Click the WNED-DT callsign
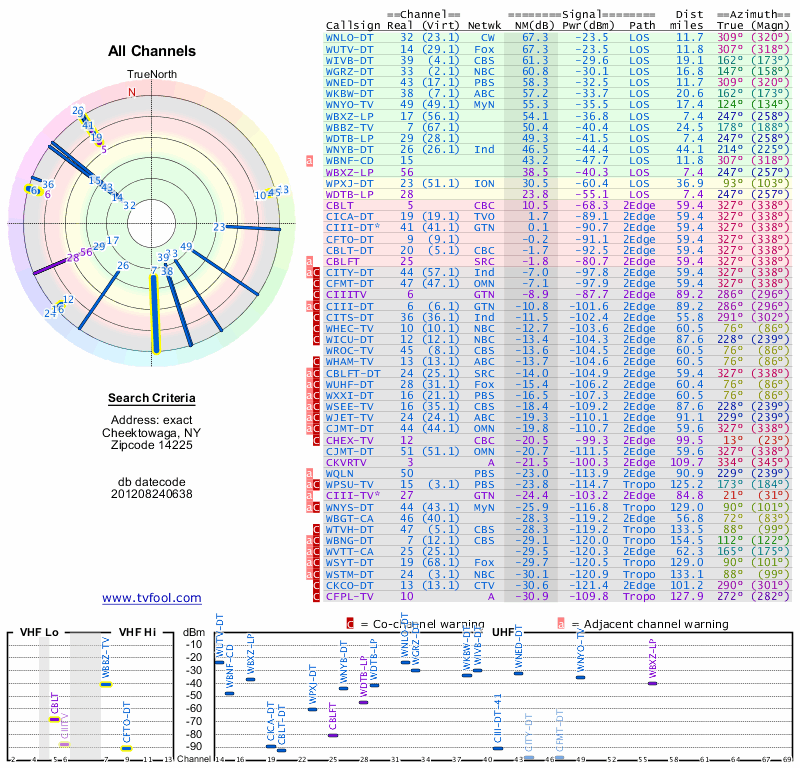This screenshot has width=800, height=768. pos(349,83)
